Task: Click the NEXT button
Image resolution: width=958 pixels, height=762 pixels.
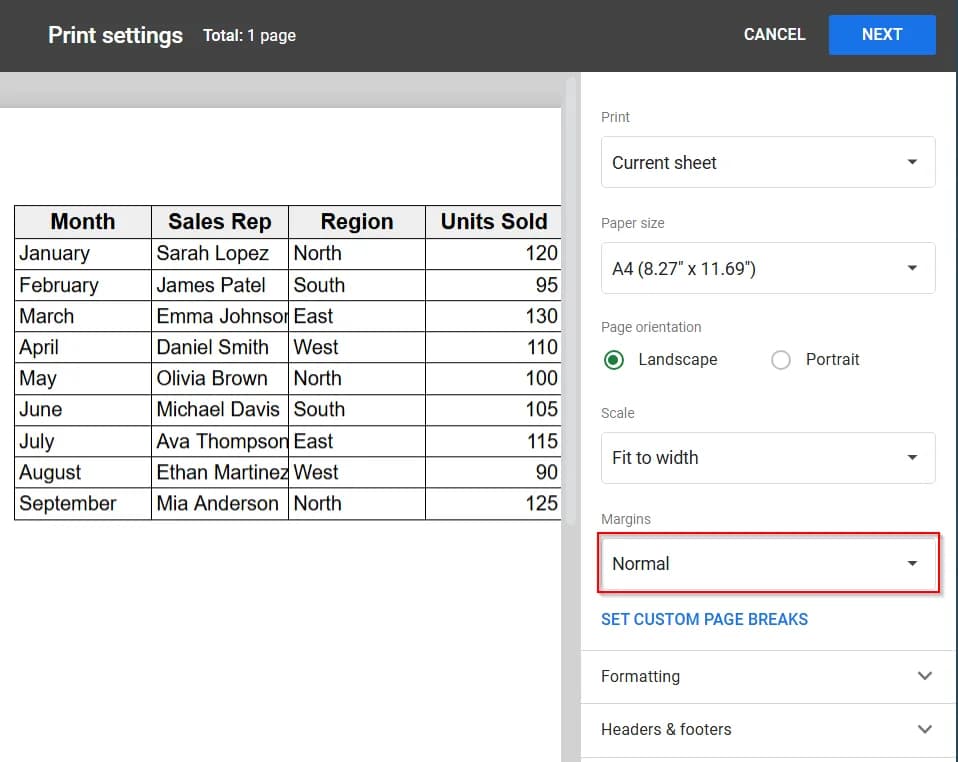Action: coord(882,35)
